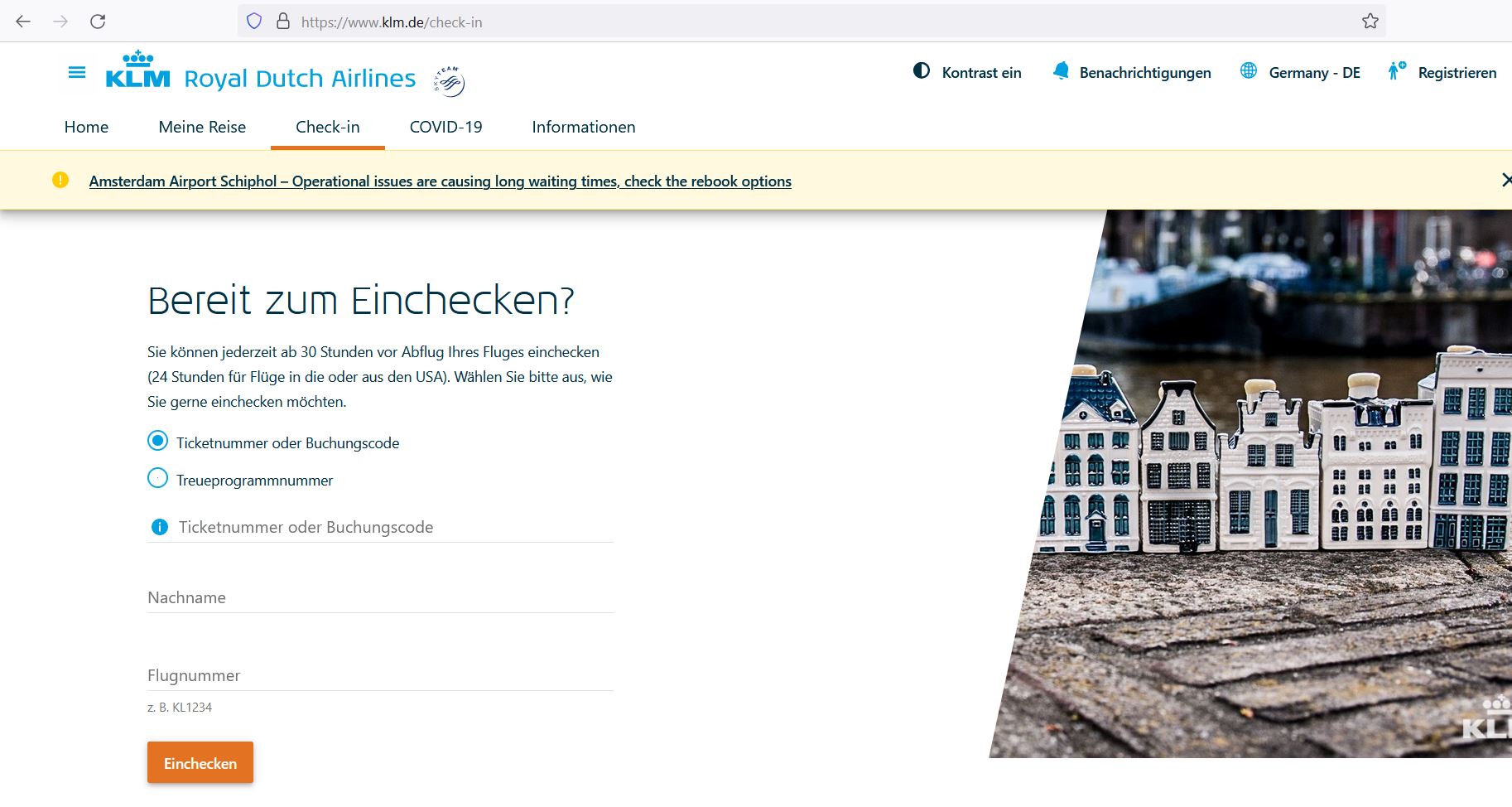Image resolution: width=1512 pixels, height=807 pixels.
Task: Click the Flugnummer input field
Action: [380, 675]
